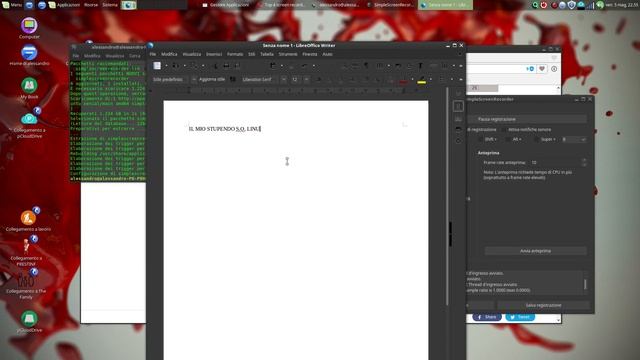
Task: Open the Strumenti menu in Writer
Action: pyautogui.click(x=288, y=54)
